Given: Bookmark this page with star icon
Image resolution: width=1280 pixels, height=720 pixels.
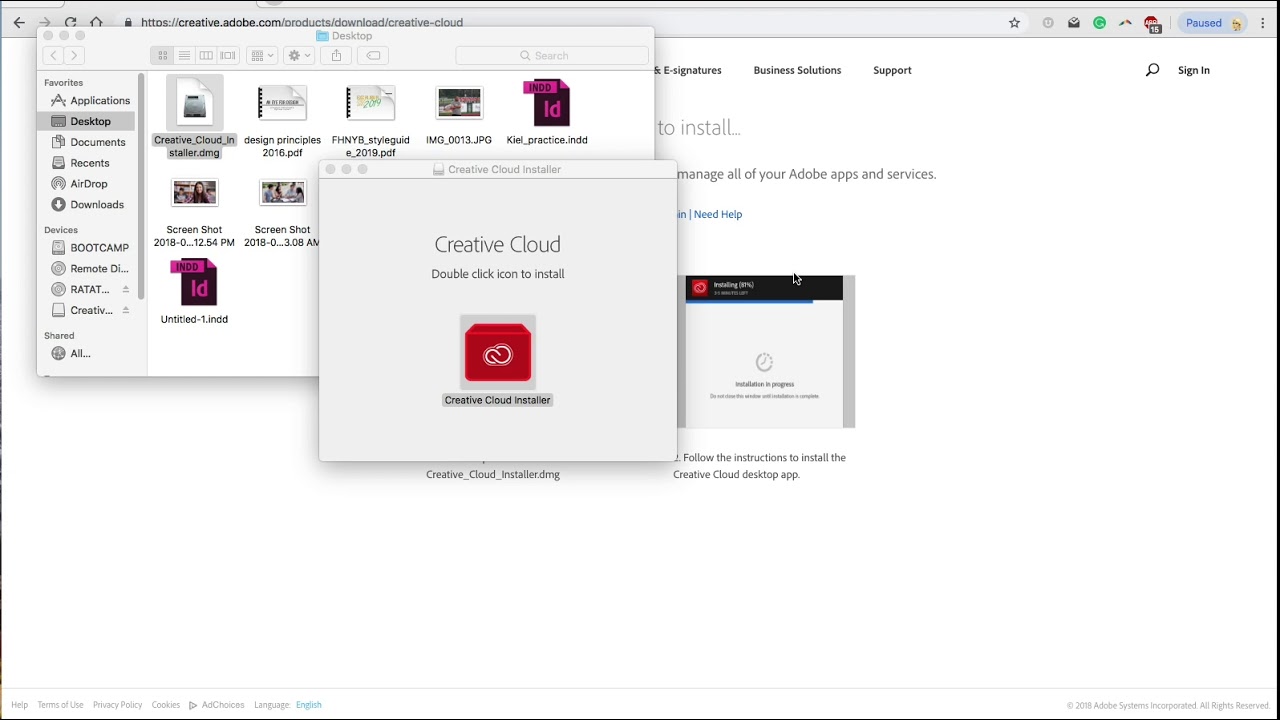Looking at the screenshot, I should pyautogui.click(x=1014, y=23).
